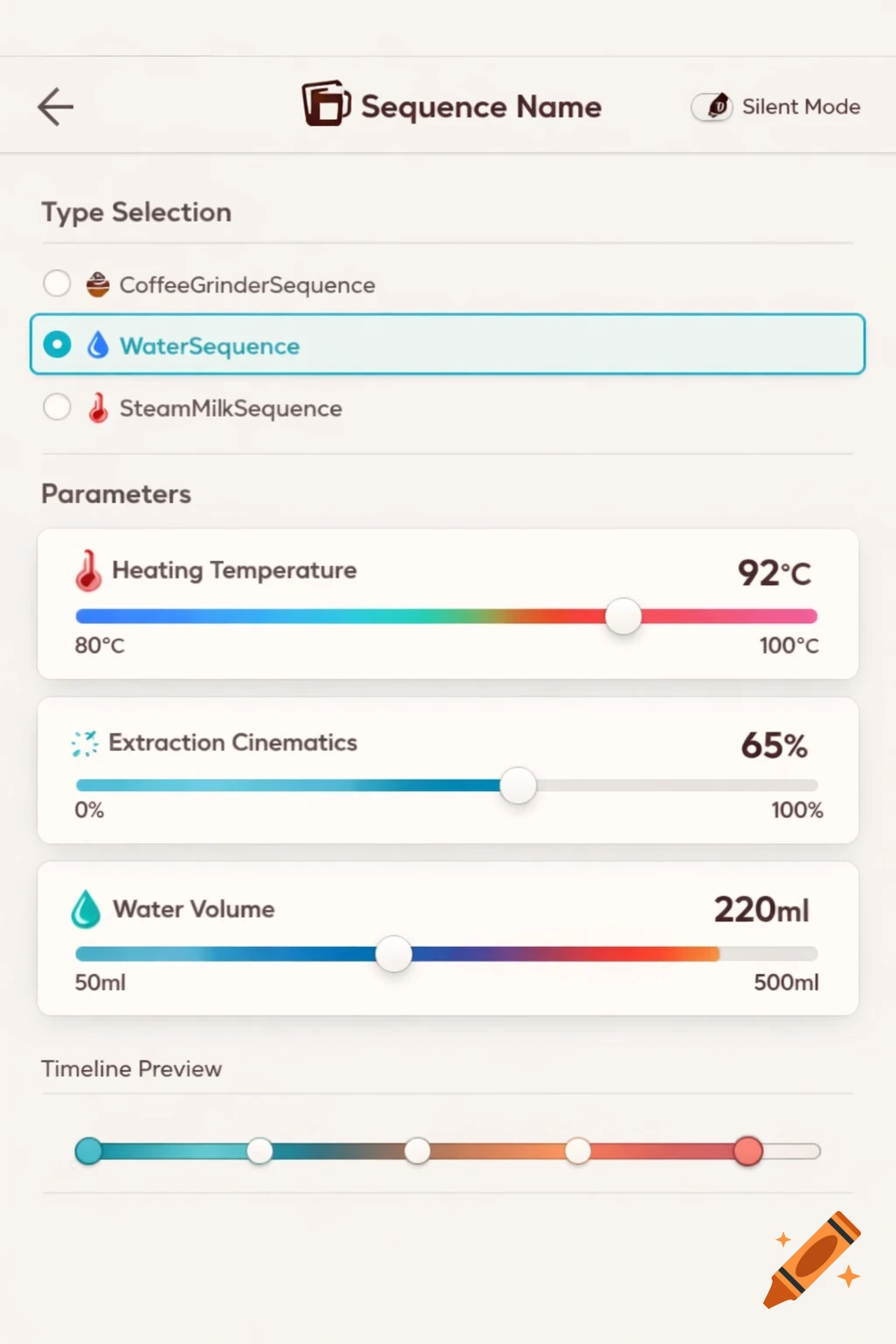This screenshot has height=1344, width=896.
Task: Open the Timeline Preview section
Action: (131, 1068)
